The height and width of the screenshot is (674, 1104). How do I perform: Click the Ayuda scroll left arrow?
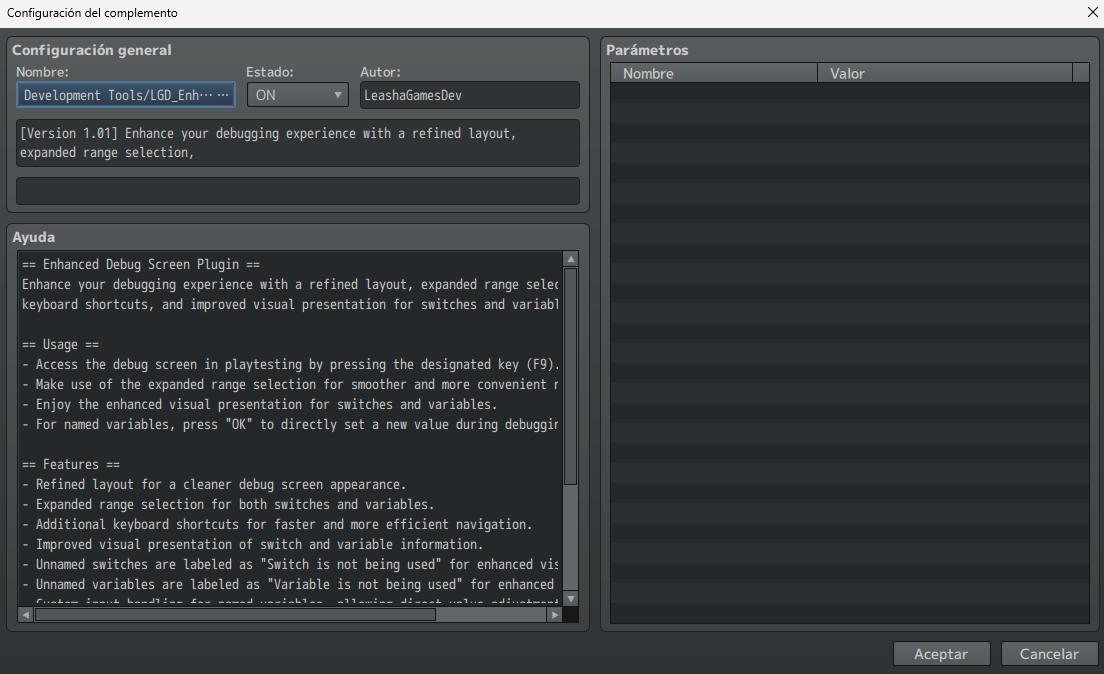tap(25, 615)
